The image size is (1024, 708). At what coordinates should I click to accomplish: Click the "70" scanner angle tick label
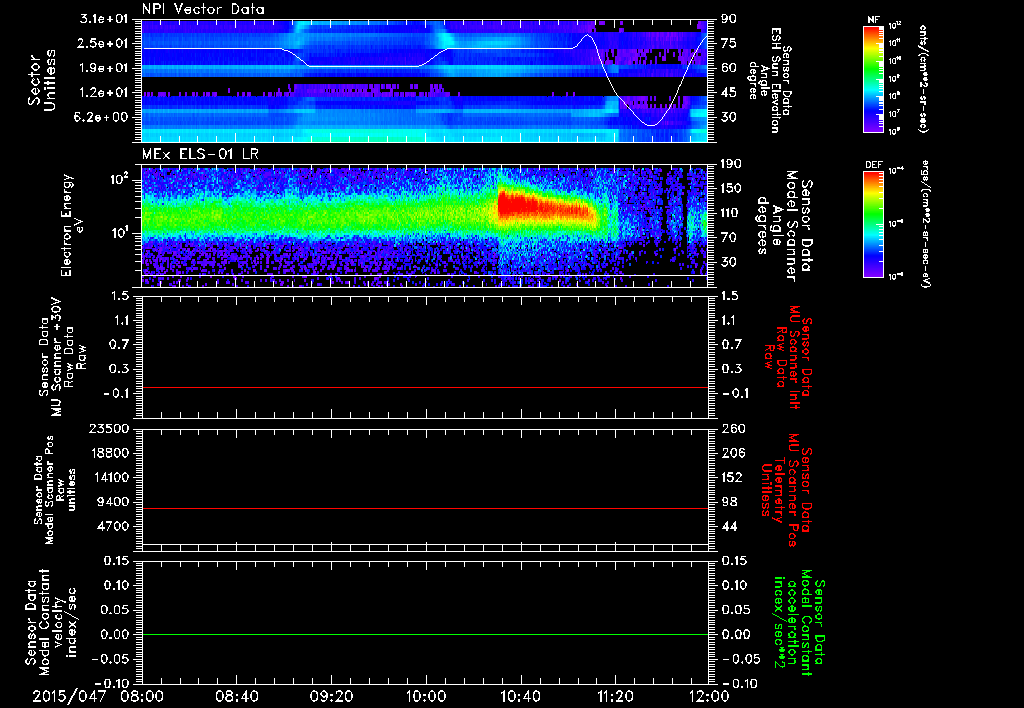click(729, 237)
